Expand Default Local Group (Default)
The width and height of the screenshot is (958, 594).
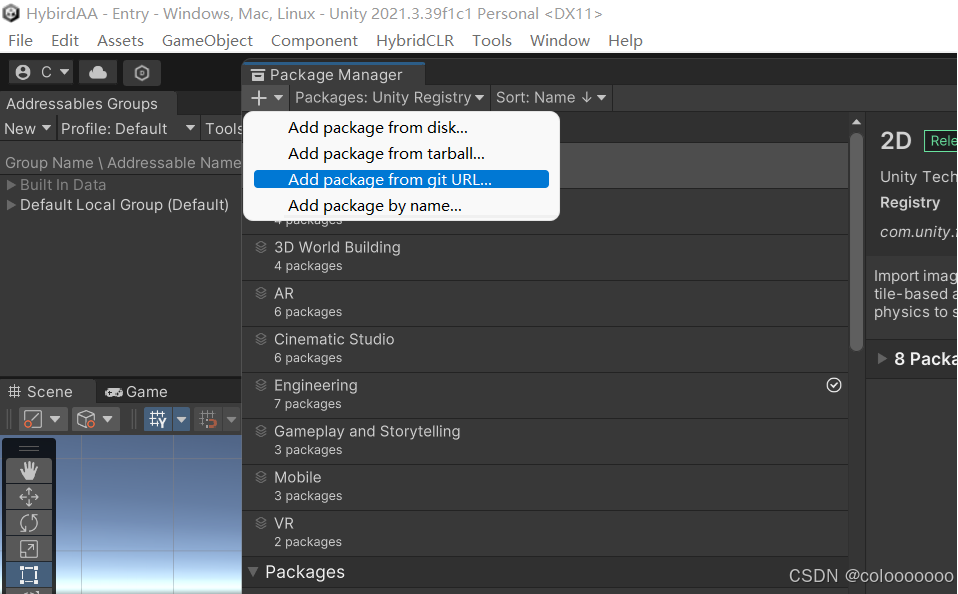[x=11, y=205]
